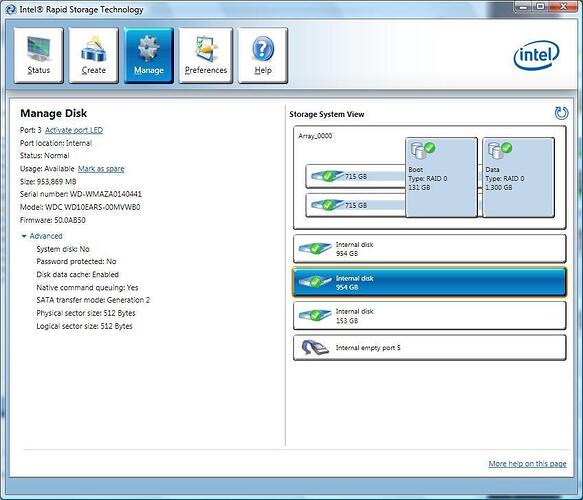Select the Manage tab
The width and height of the screenshot is (583, 500).
click(149, 55)
